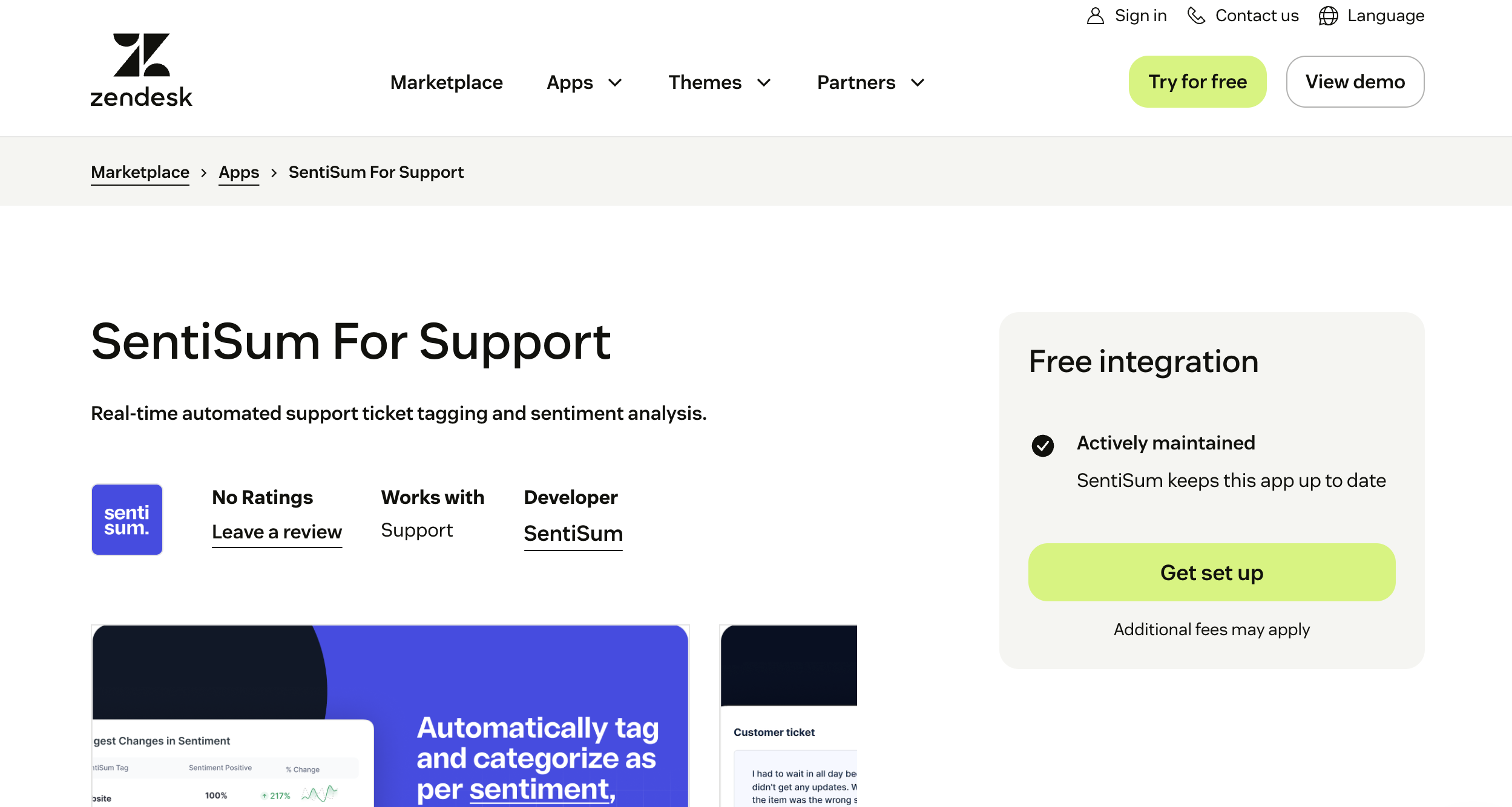Expand the Apps dropdown menu
1512x807 pixels.
point(614,83)
